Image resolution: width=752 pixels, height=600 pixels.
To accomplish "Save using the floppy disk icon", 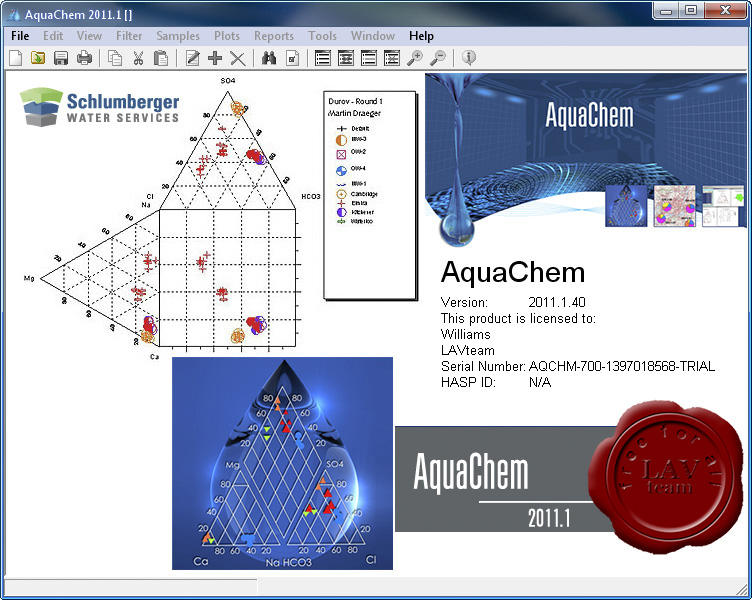I will click(x=61, y=58).
